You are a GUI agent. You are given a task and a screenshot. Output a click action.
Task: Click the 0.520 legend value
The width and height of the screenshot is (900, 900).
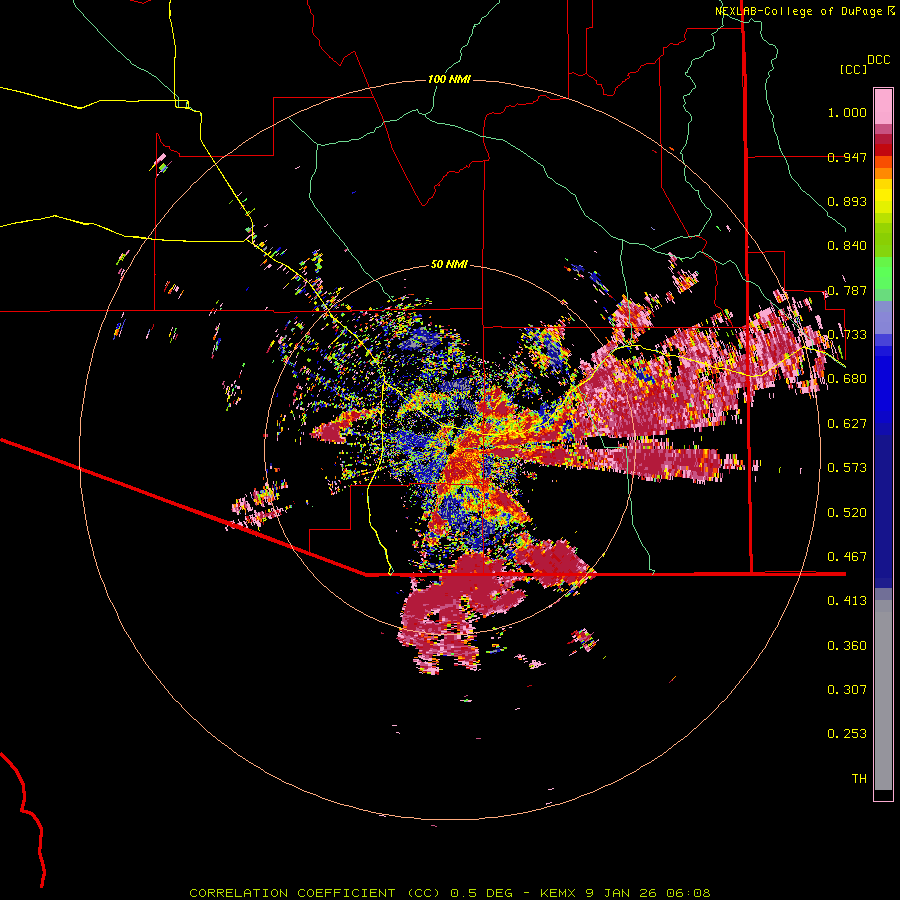pos(847,513)
